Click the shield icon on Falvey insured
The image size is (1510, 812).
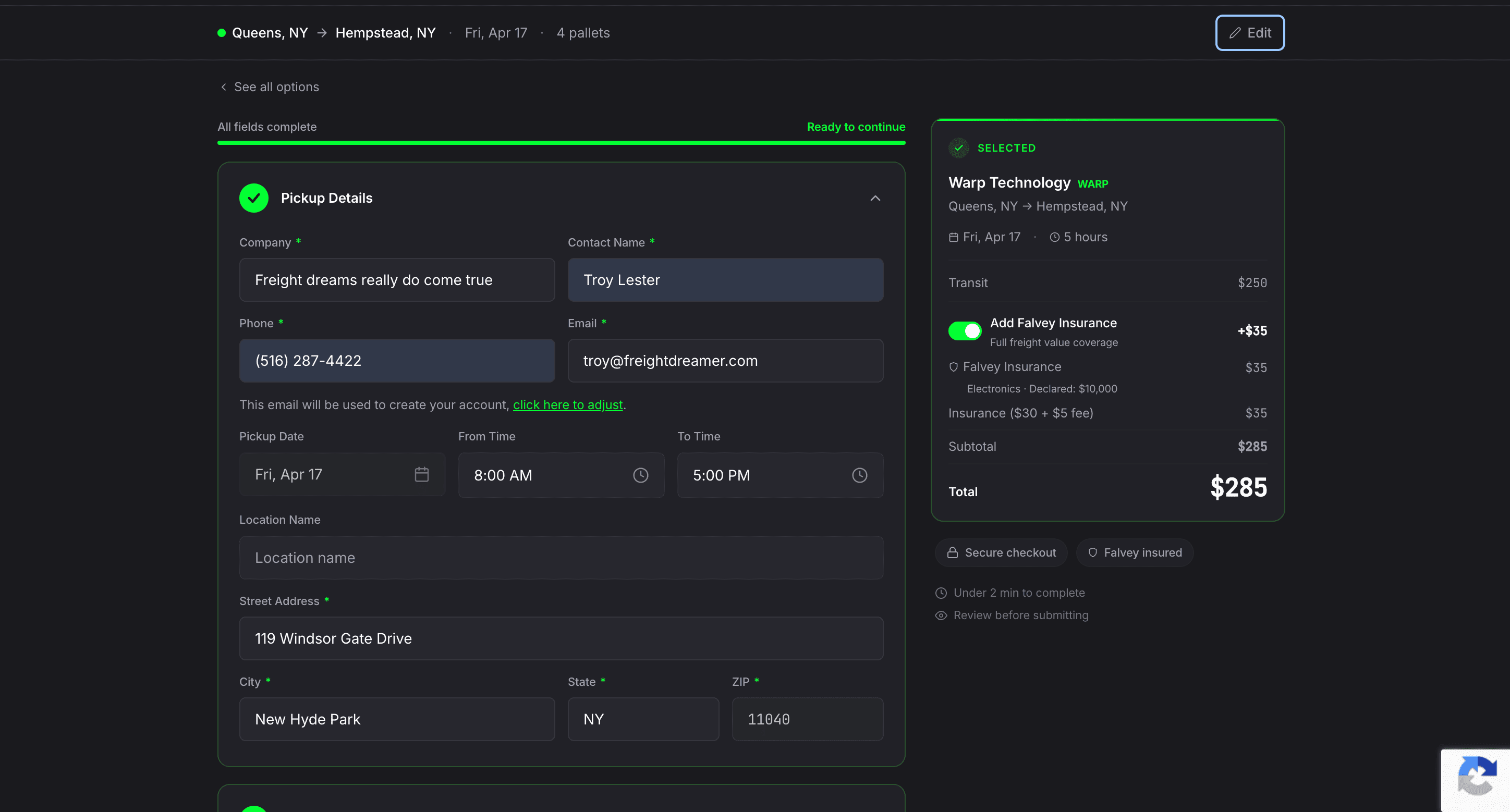point(1092,552)
